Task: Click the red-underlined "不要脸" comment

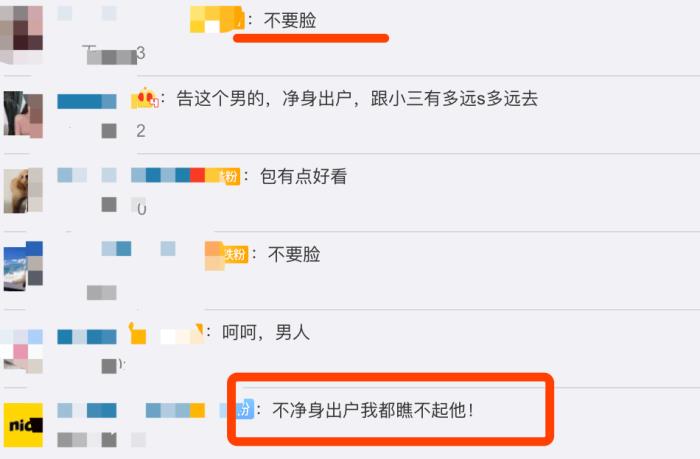Action: [290, 21]
